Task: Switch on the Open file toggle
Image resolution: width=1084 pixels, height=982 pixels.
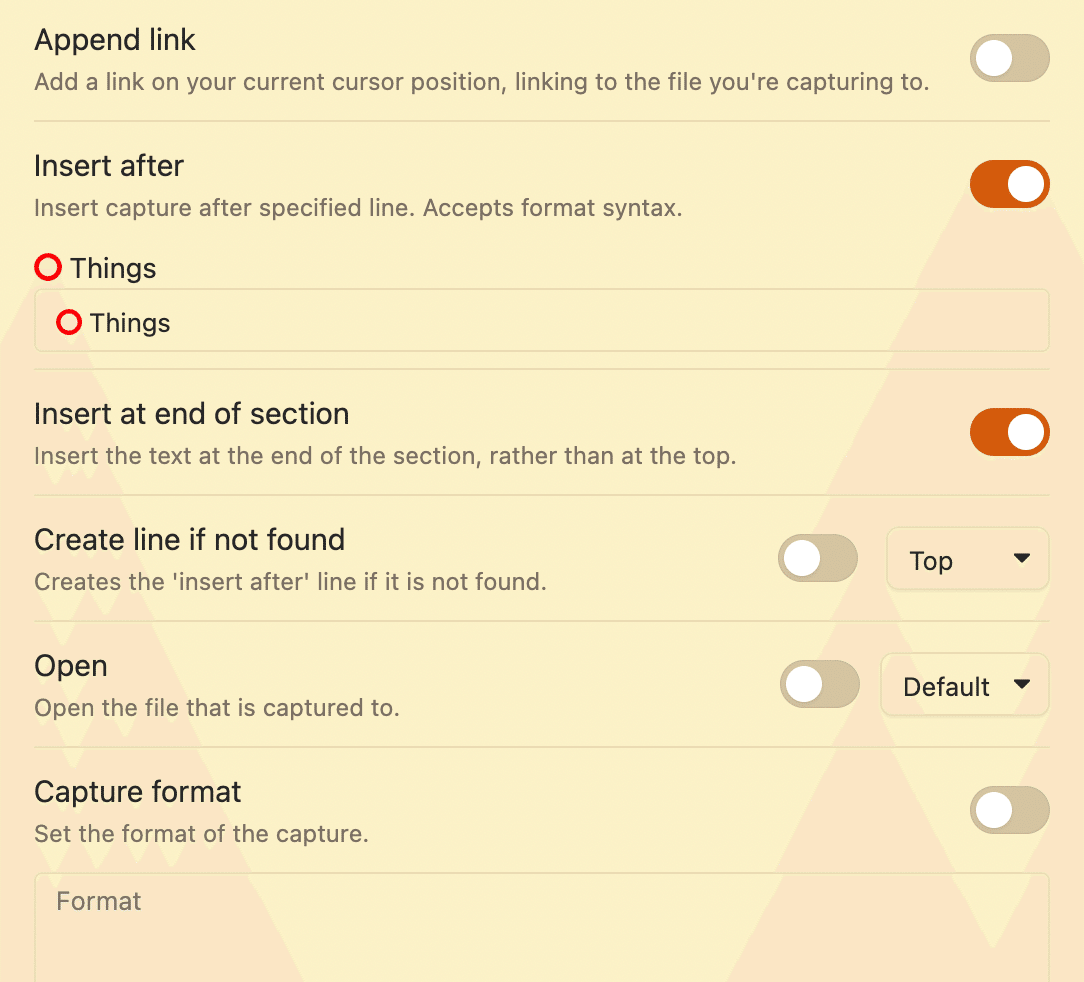Action: 819,685
